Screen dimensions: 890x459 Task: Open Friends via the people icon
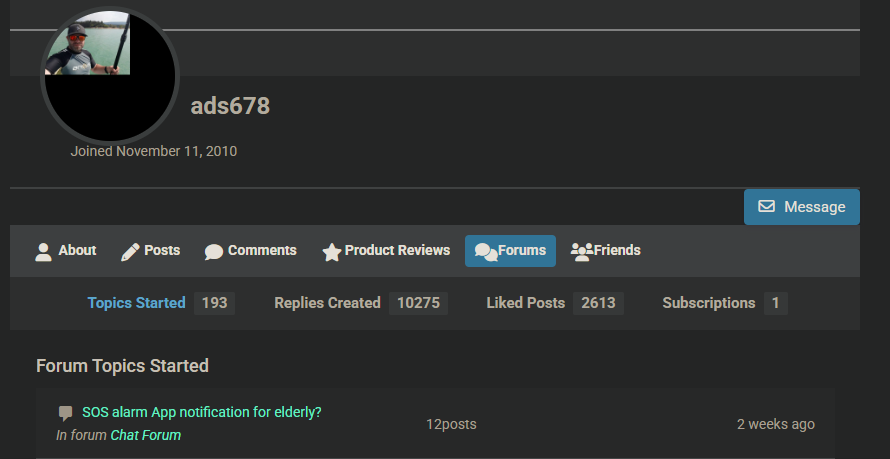point(581,251)
